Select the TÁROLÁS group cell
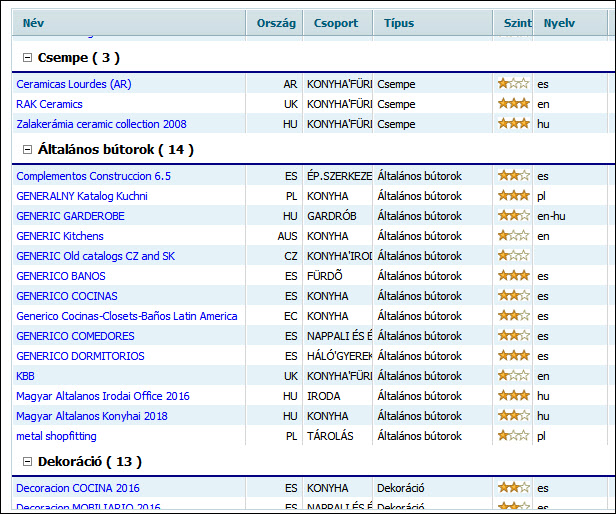The image size is (616, 514). click(337, 436)
